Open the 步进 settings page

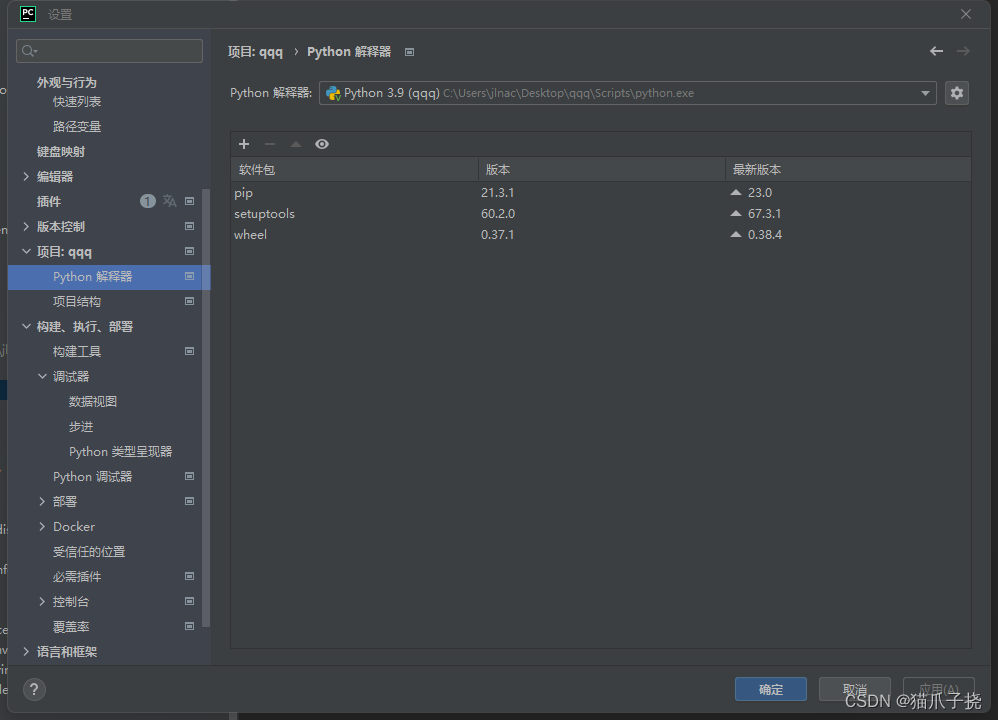tap(81, 427)
